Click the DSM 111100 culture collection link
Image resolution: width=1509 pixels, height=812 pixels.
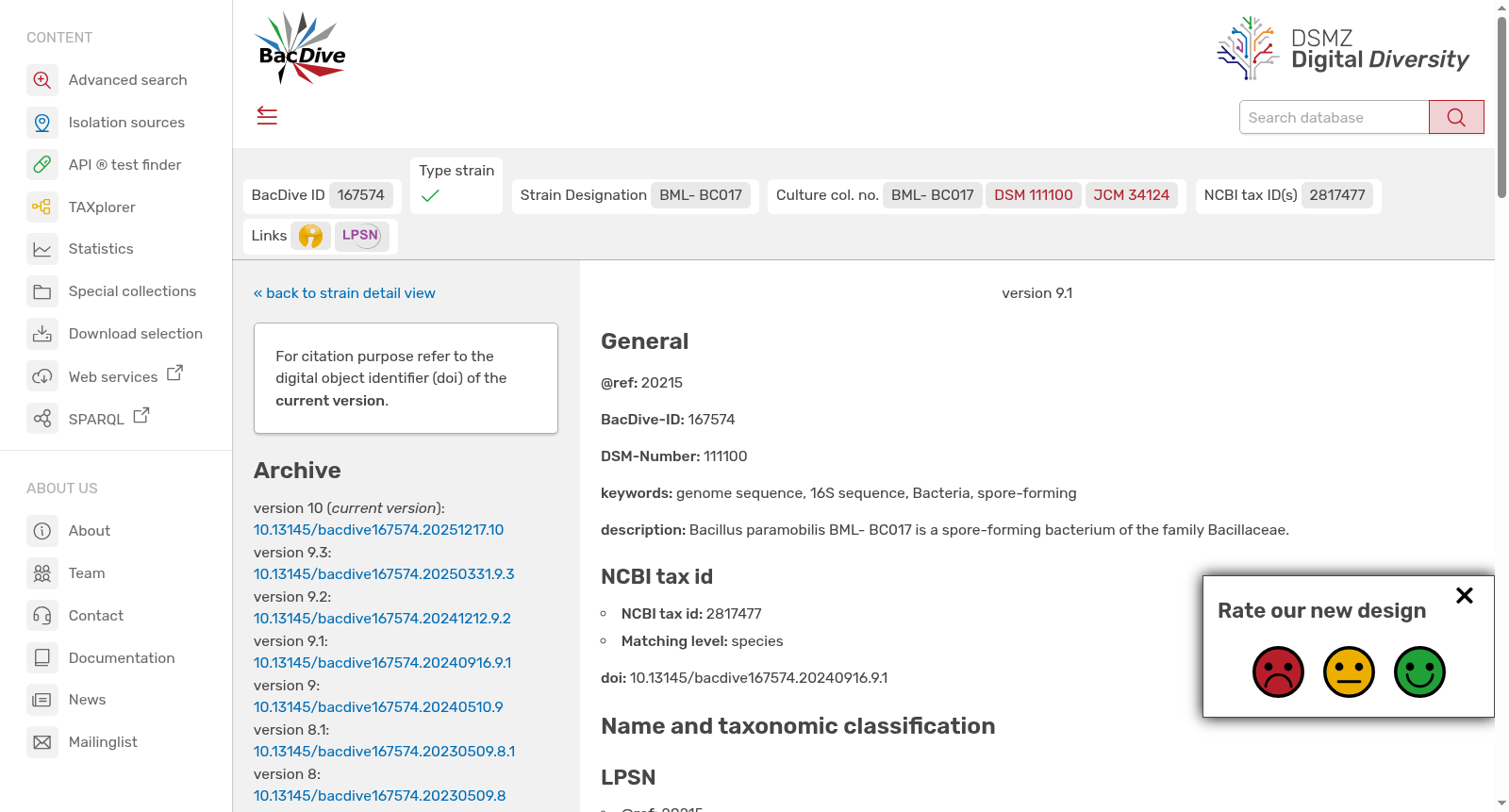[x=1034, y=195]
